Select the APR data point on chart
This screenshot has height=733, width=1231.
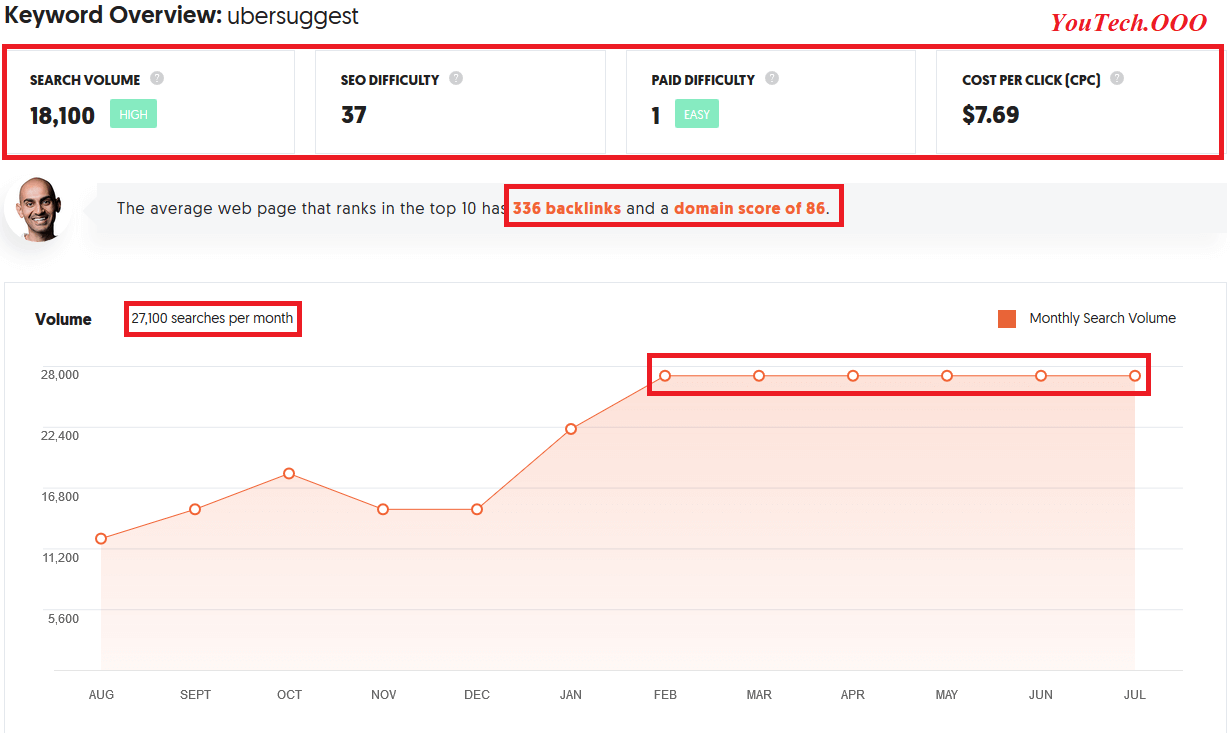(853, 376)
